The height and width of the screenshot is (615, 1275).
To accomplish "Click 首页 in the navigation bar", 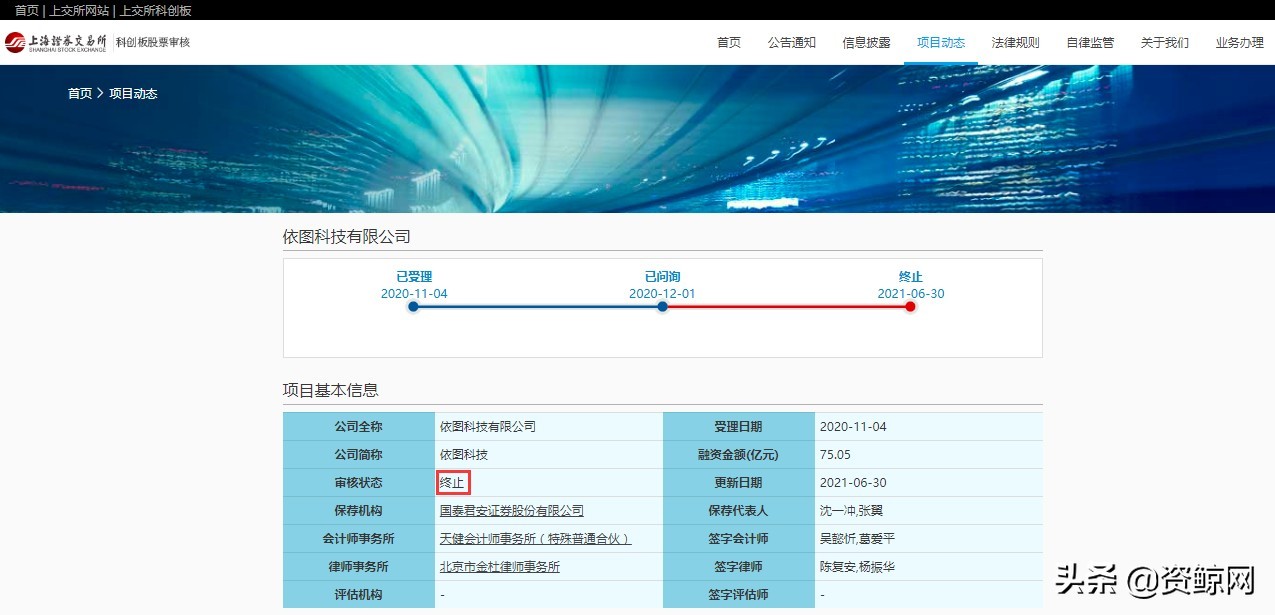I will click(x=727, y=43).
